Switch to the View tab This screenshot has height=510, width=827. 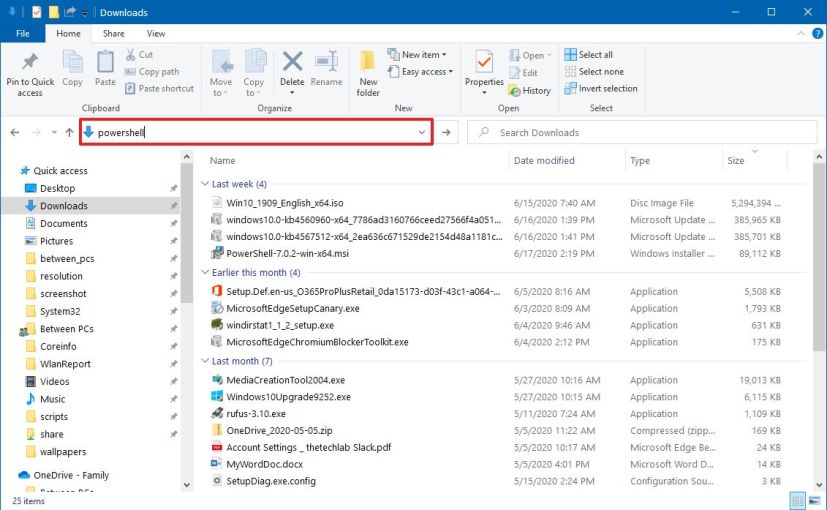(x=156, y=33)
